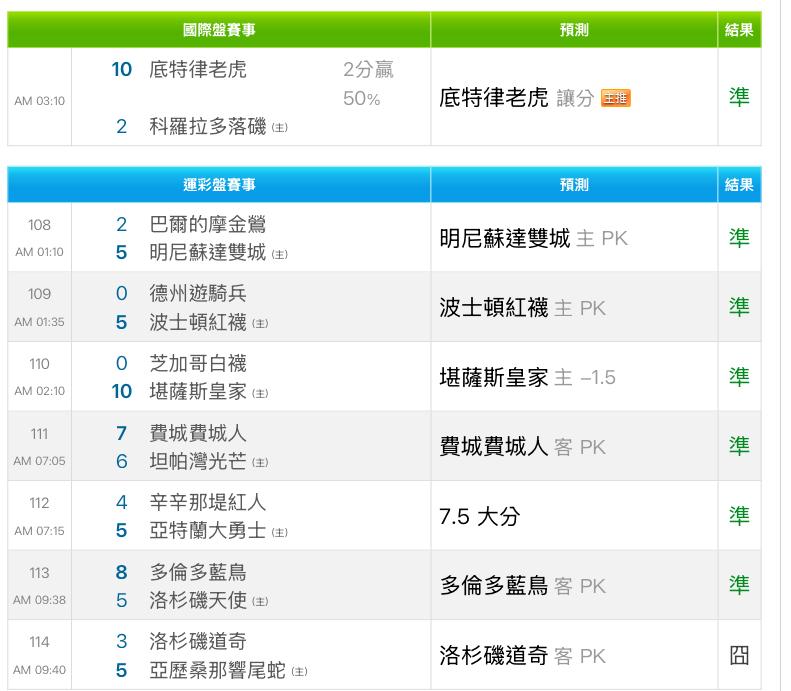791x691 pixels.
Task: Open team 巴爾的摩金鶯
Action: coord(207,224)
